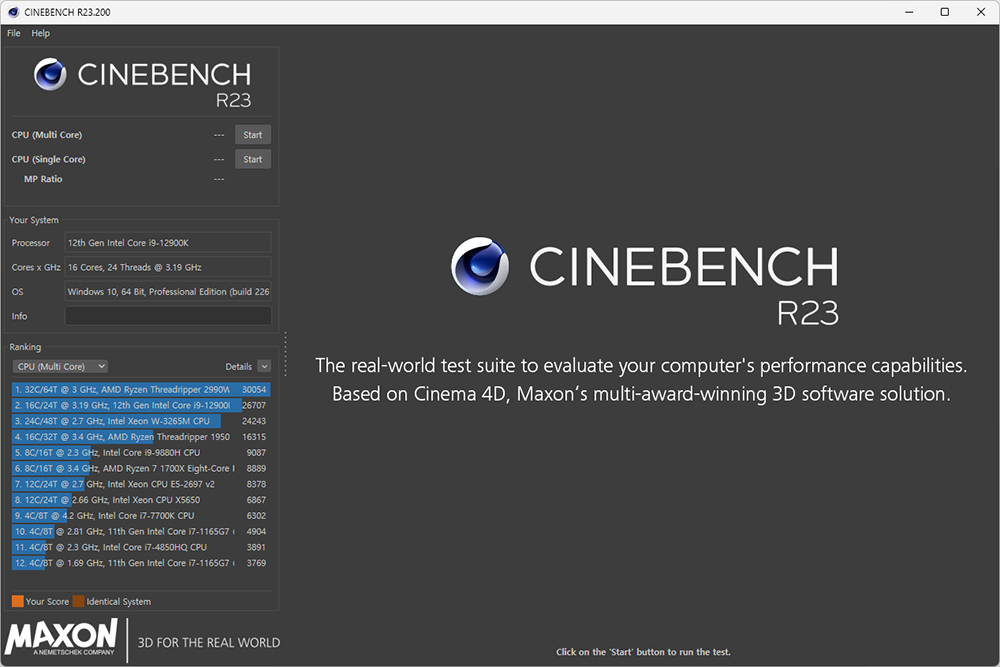The width and height of the screenshot is (1000, 667).
Task: Select ranking row 5 Intel Core i9-9880H
Action: 141,452
